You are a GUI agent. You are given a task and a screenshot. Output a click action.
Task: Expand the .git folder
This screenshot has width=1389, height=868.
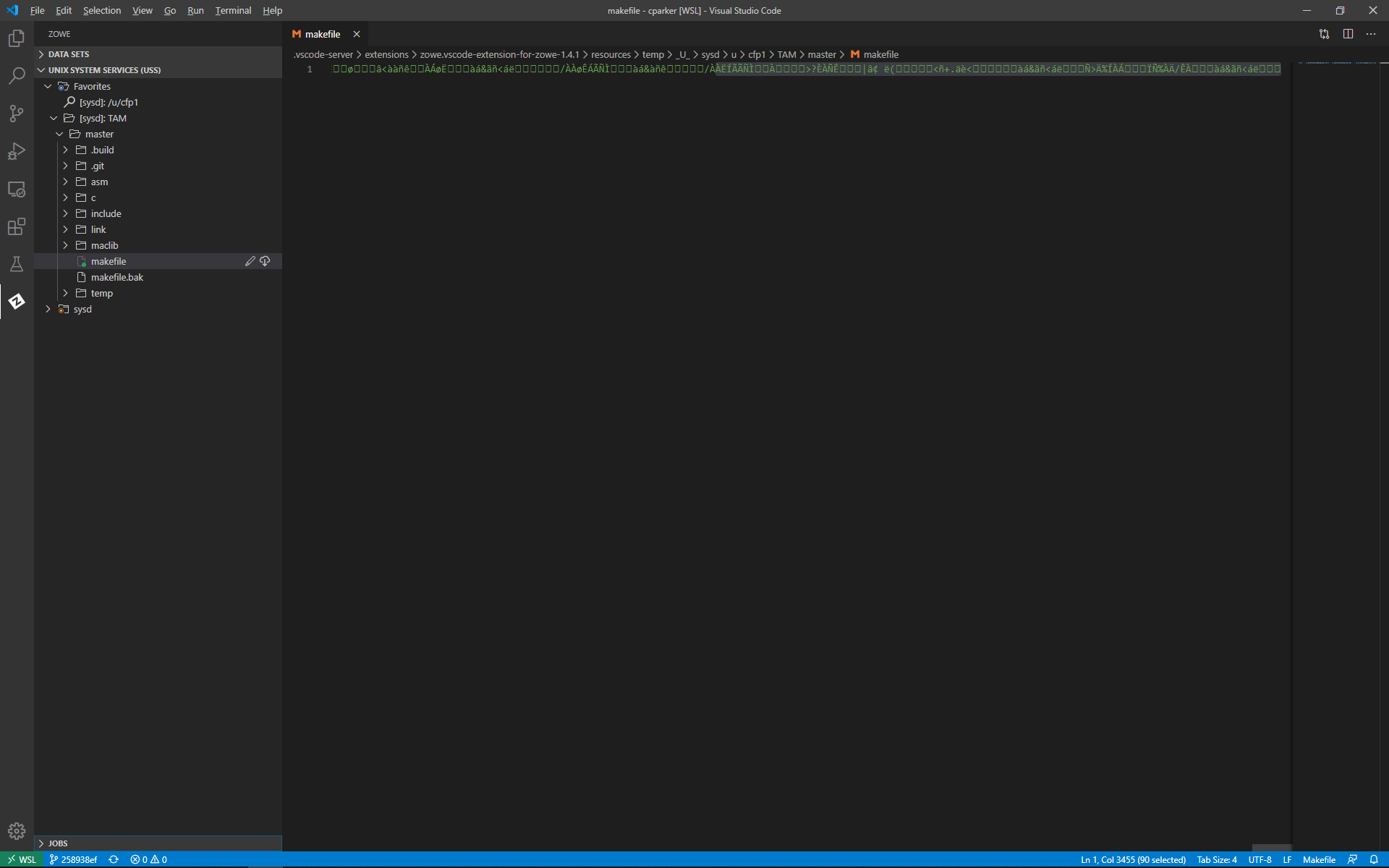[65, 166]
